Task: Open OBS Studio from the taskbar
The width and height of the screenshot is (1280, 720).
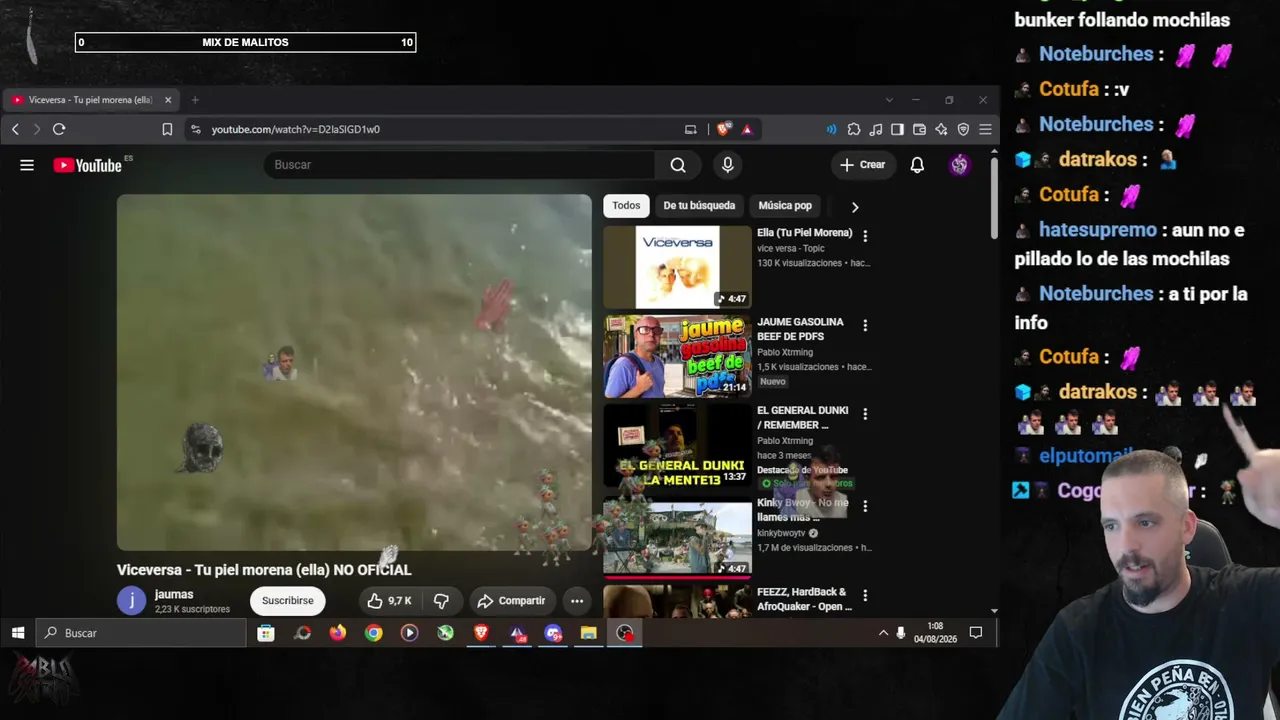Action: pos(625,633)
